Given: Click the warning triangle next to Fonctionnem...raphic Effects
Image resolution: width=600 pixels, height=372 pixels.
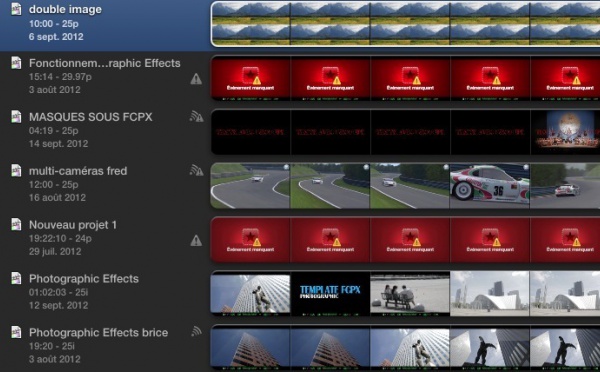Looking at the screenshot, I should click(196, 79).
